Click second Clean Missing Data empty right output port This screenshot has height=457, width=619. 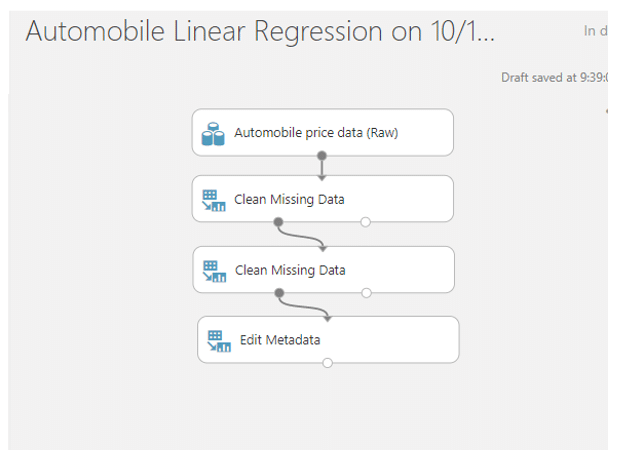pyautogui.click(x=366, y=293)
